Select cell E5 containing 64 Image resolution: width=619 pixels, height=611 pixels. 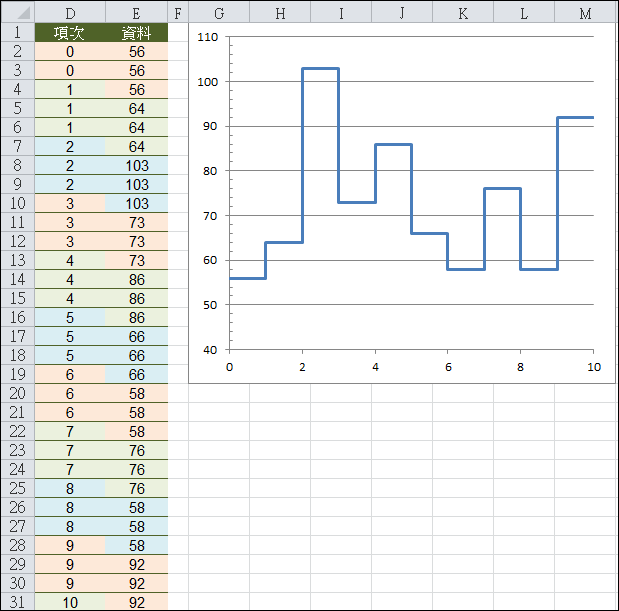coord(136,108)
